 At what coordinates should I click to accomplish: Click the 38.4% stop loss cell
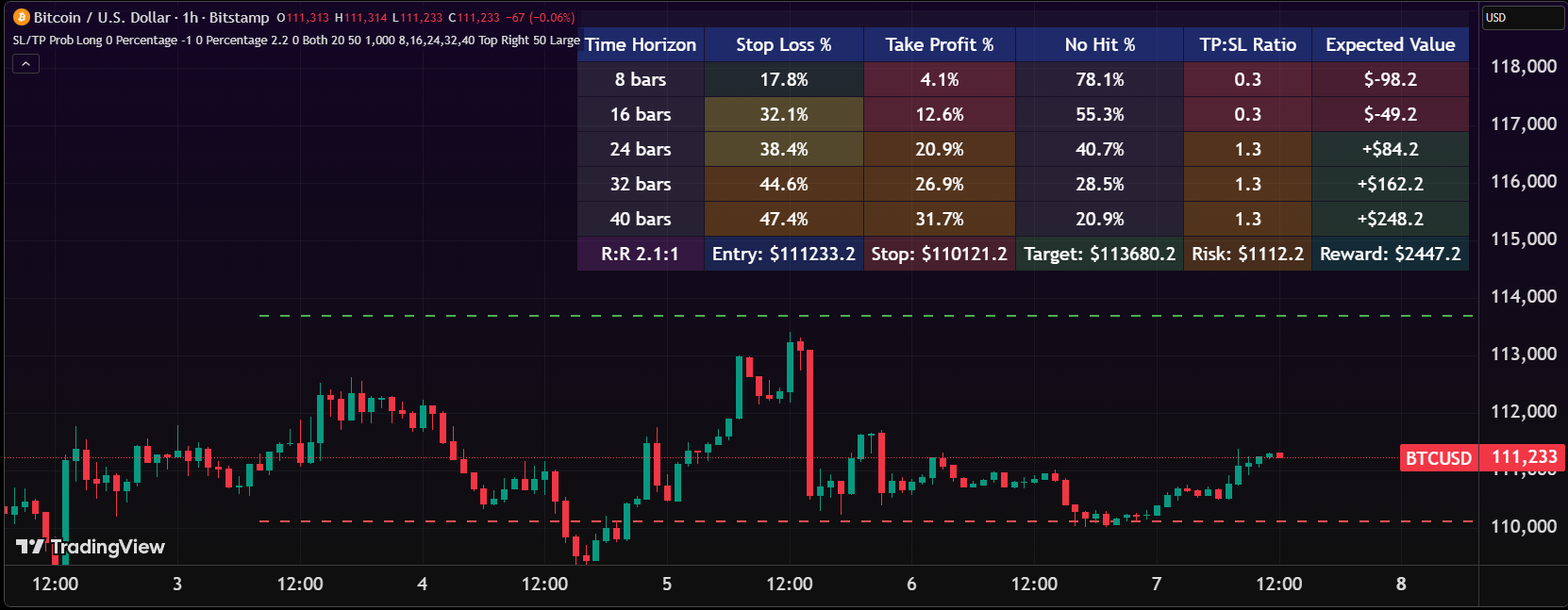(x=784, y=149)
